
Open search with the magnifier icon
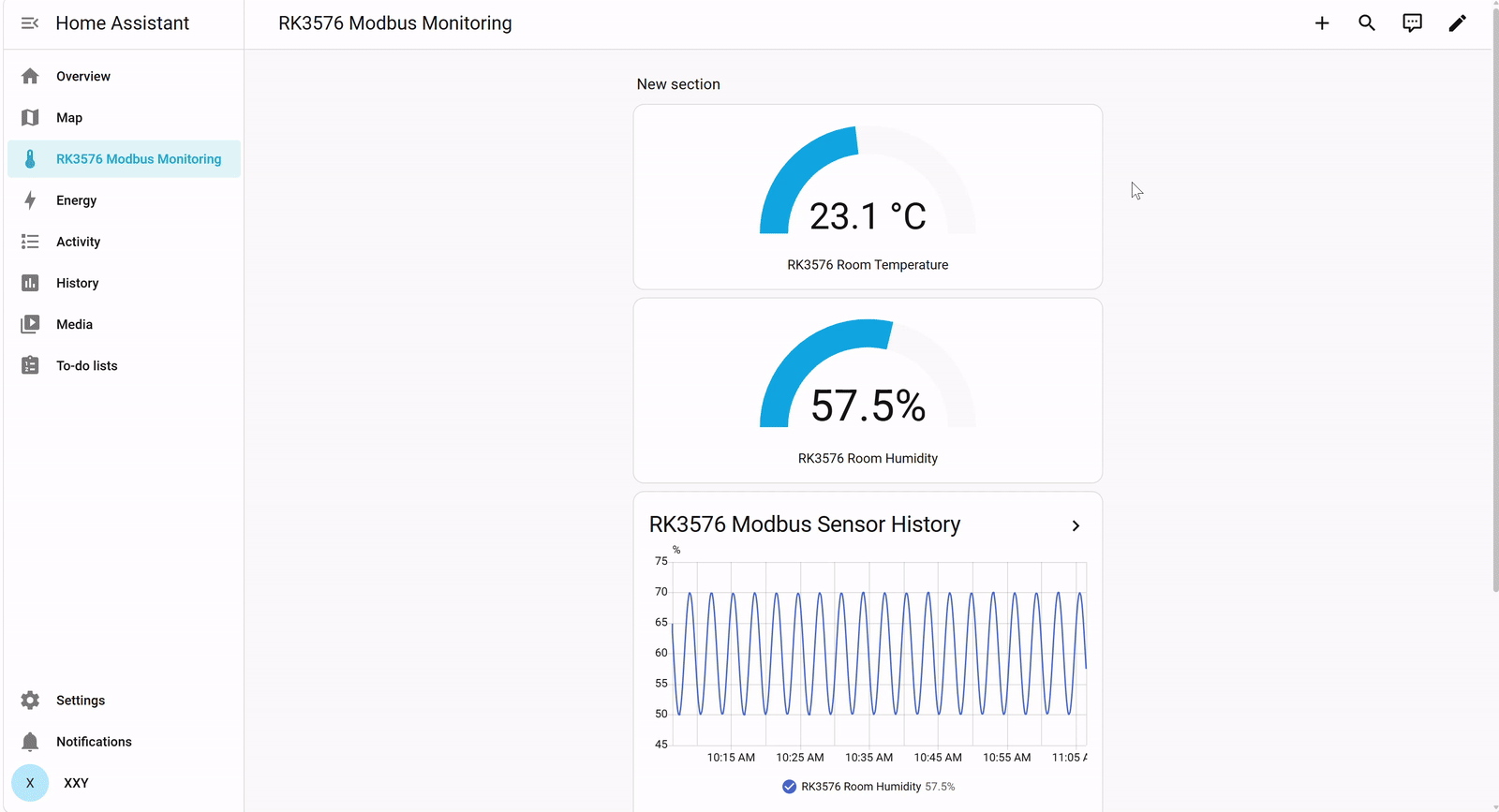[x=1367, y=23]
